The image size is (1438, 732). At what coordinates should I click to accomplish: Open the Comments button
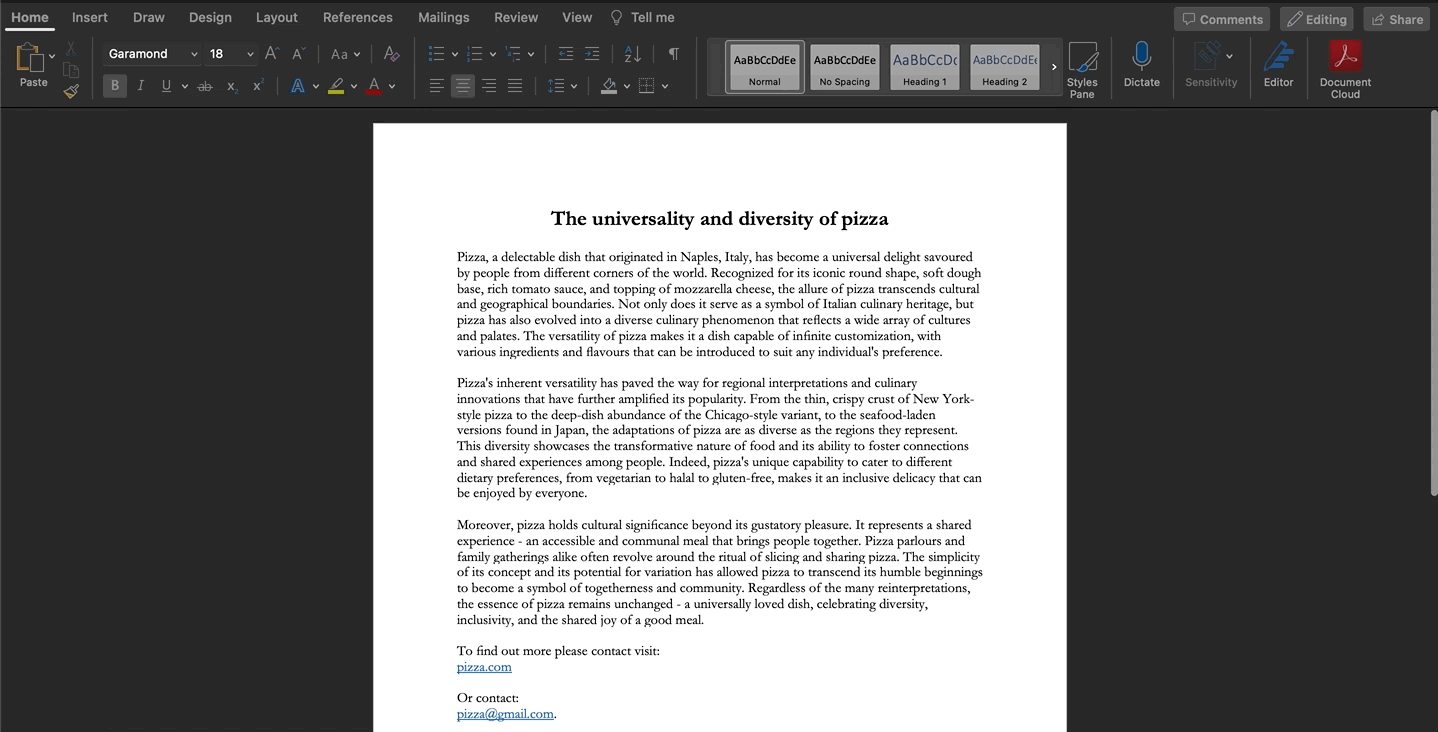(1222, 19)
